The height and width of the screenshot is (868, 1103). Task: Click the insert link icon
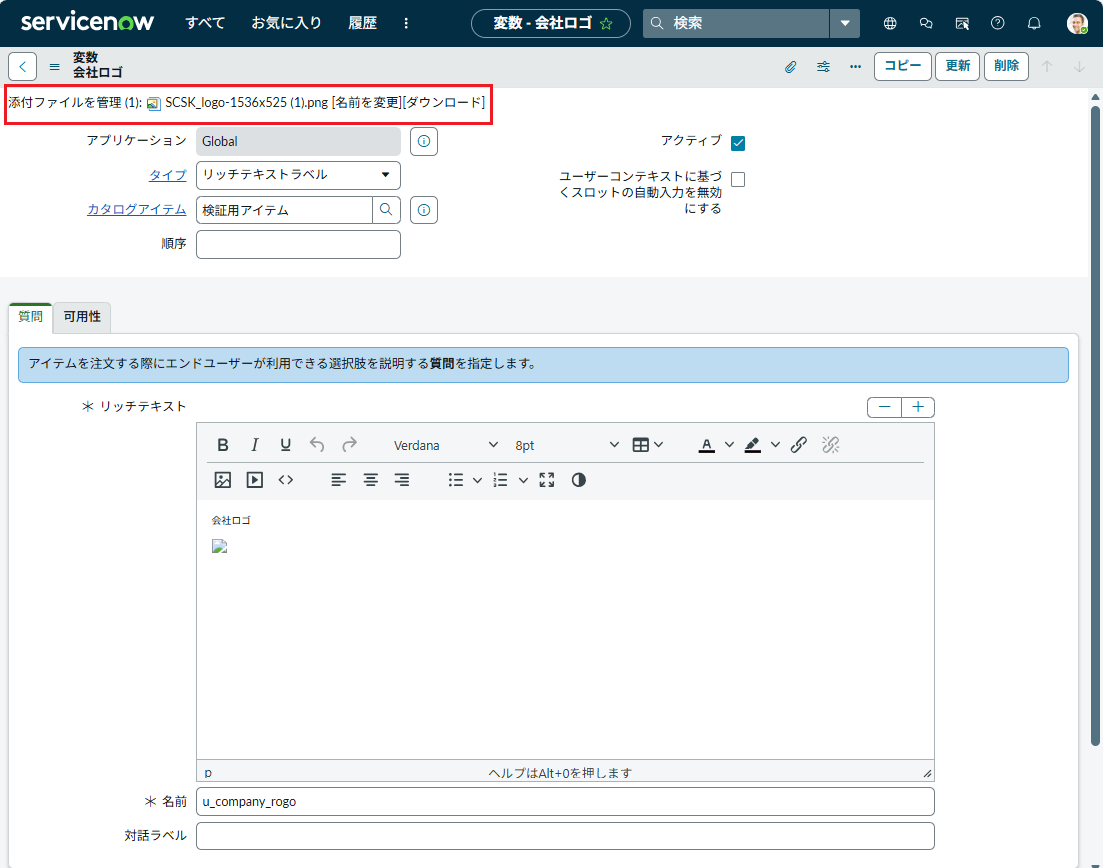click(798, 445)
